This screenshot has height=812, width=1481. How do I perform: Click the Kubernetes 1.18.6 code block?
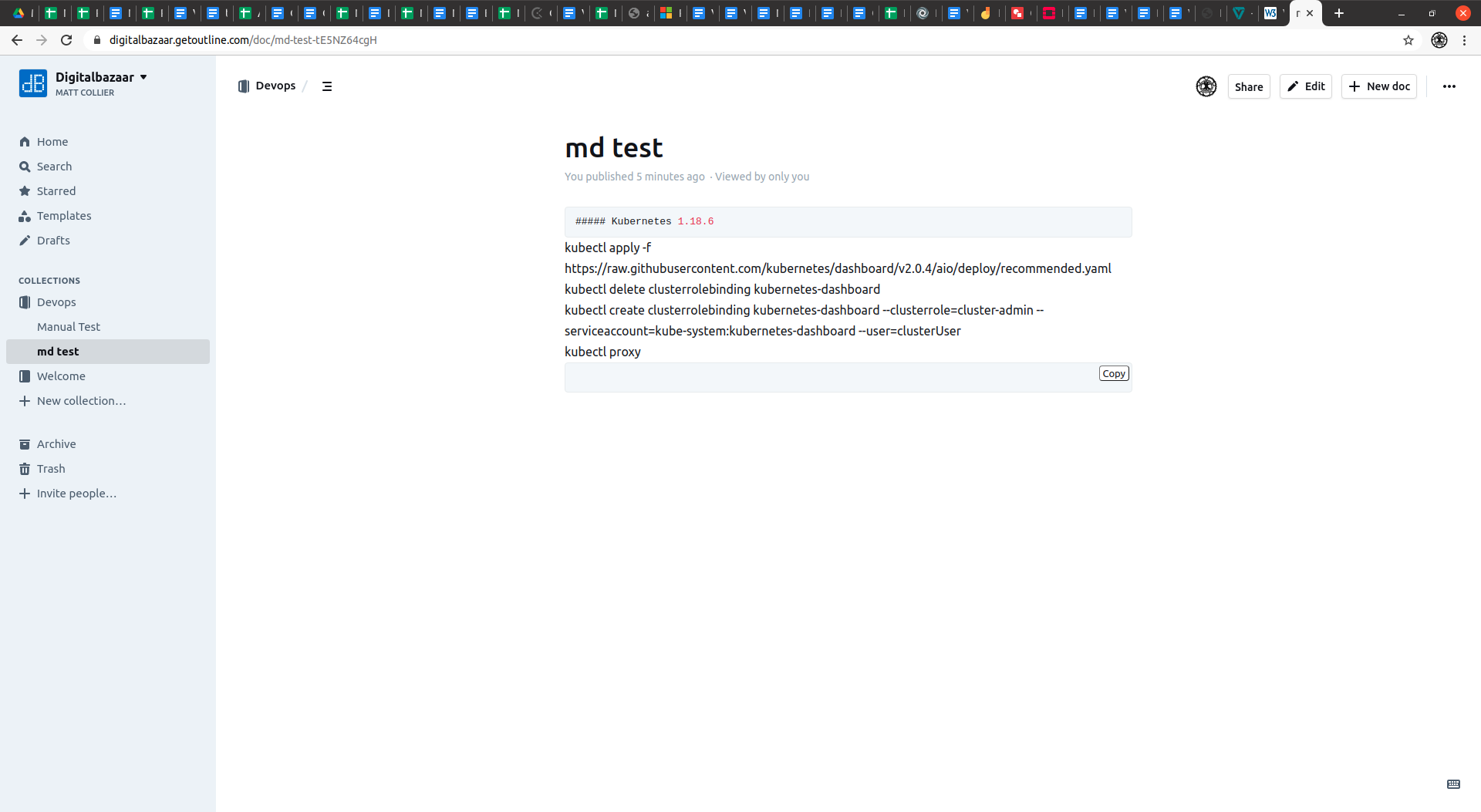[848, 221]
